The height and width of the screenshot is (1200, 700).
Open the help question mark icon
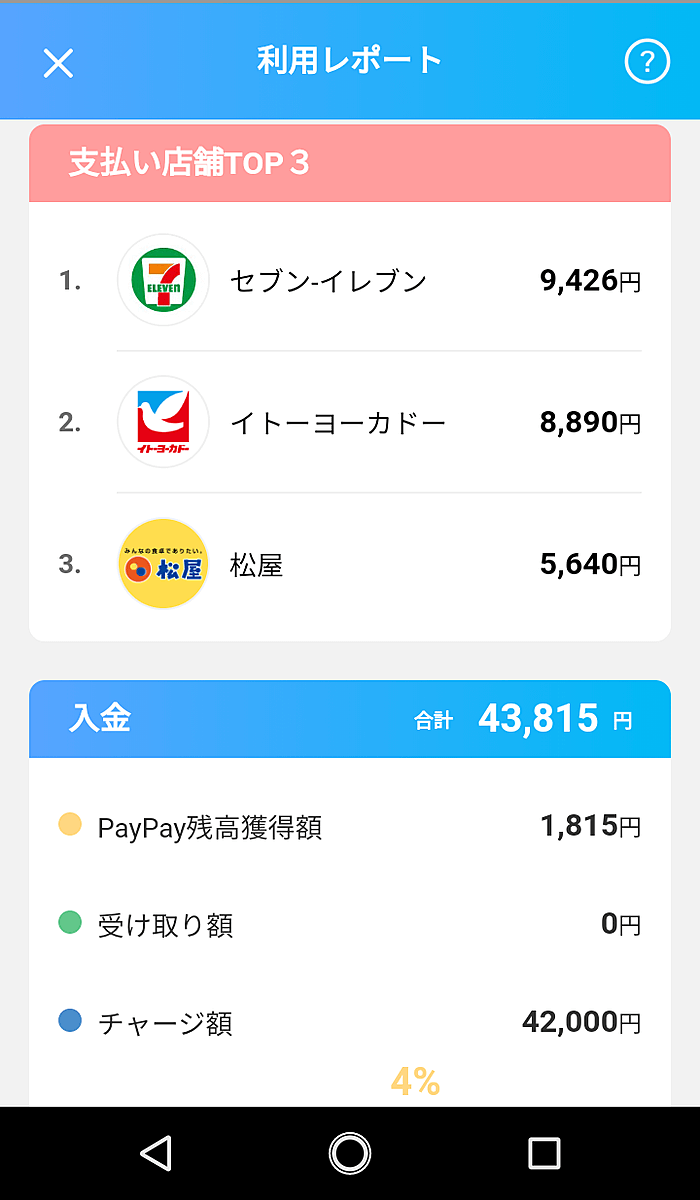(647, 62)
